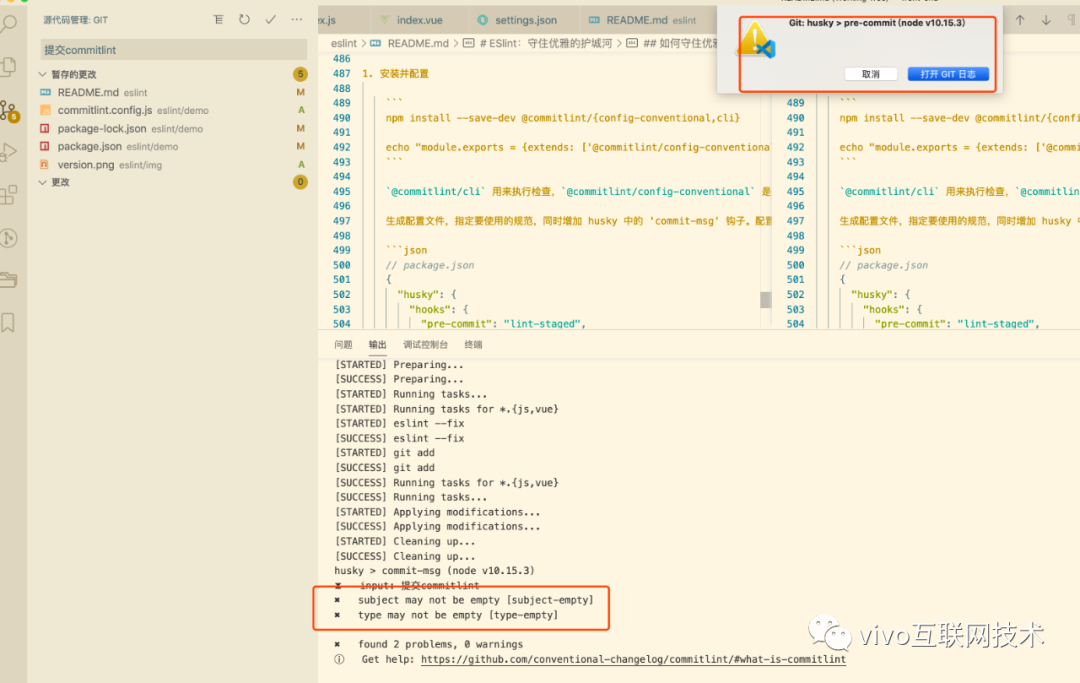
Task: Open the commitlint GitHub help link
Action: pos(633,659)
